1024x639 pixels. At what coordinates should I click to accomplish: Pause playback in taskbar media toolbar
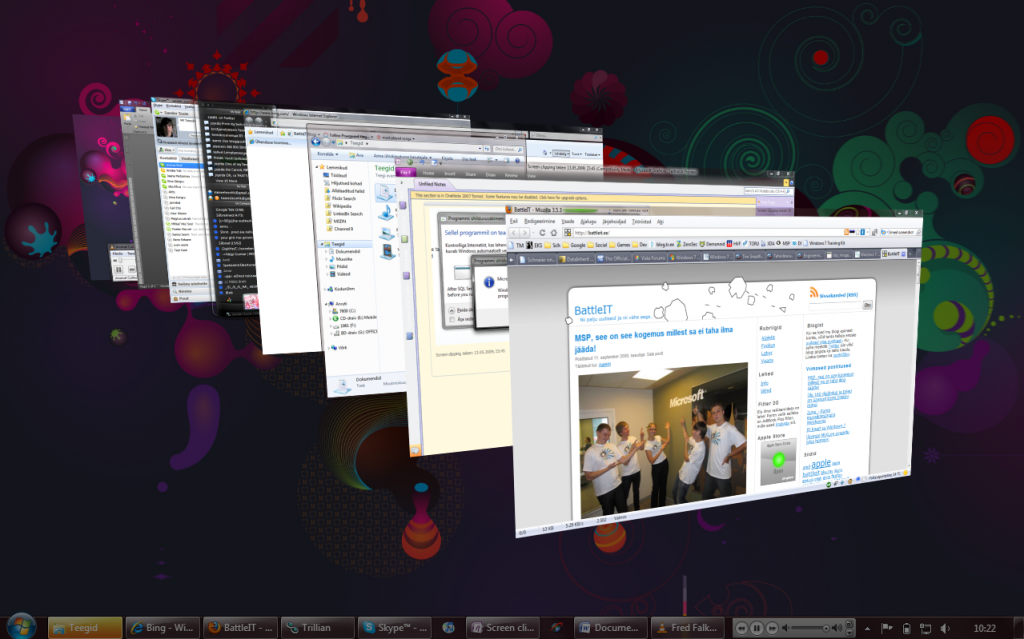[x=756, y=628]
